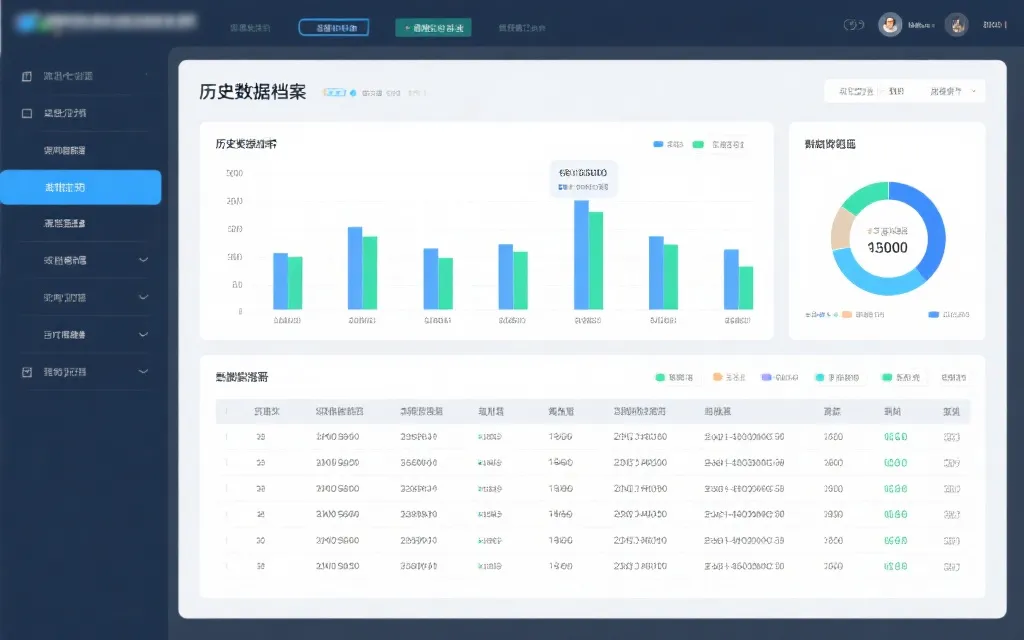The height and width of the screenshot is (640, 1024).
Task: Toggle the orange legend item above the table
Action: 722,377
